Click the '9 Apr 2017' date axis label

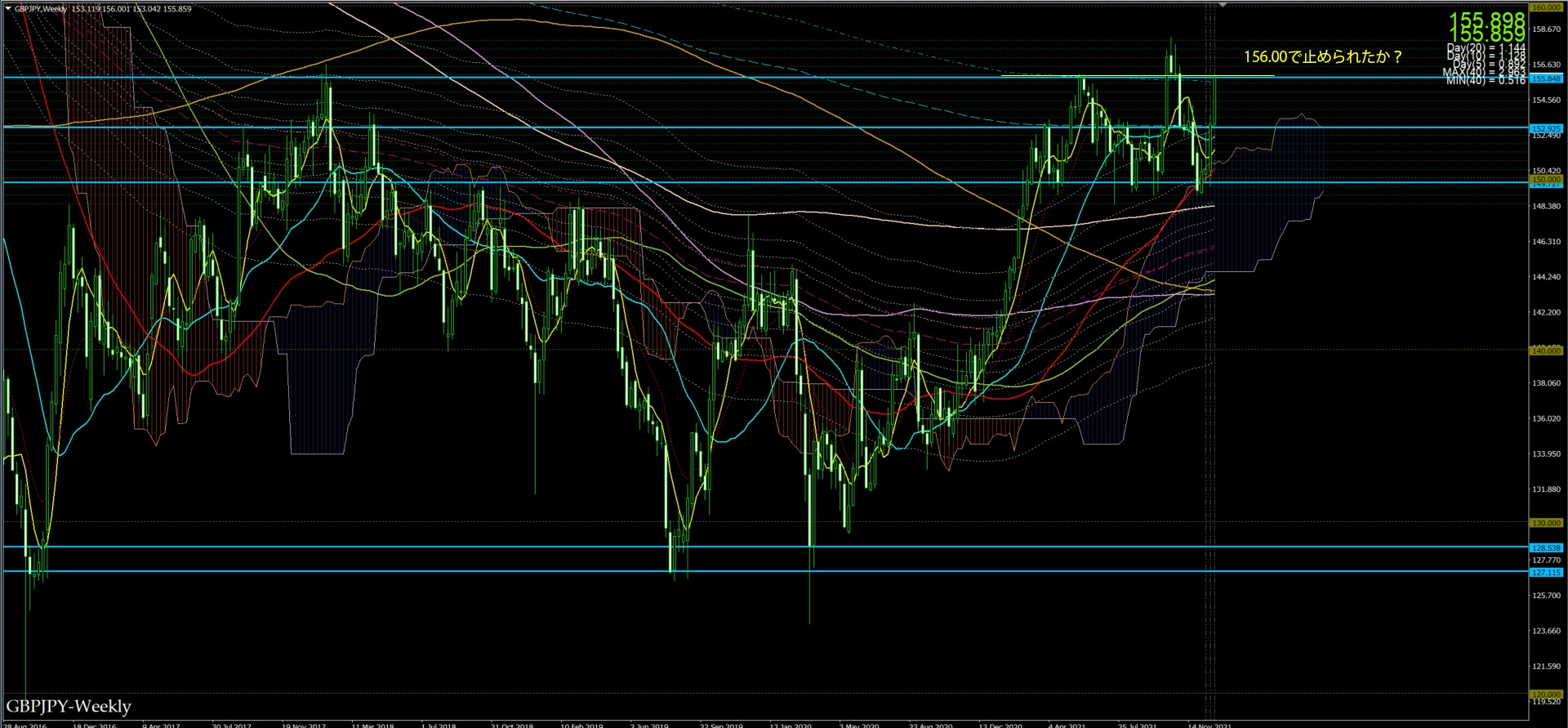coord(161,725)
